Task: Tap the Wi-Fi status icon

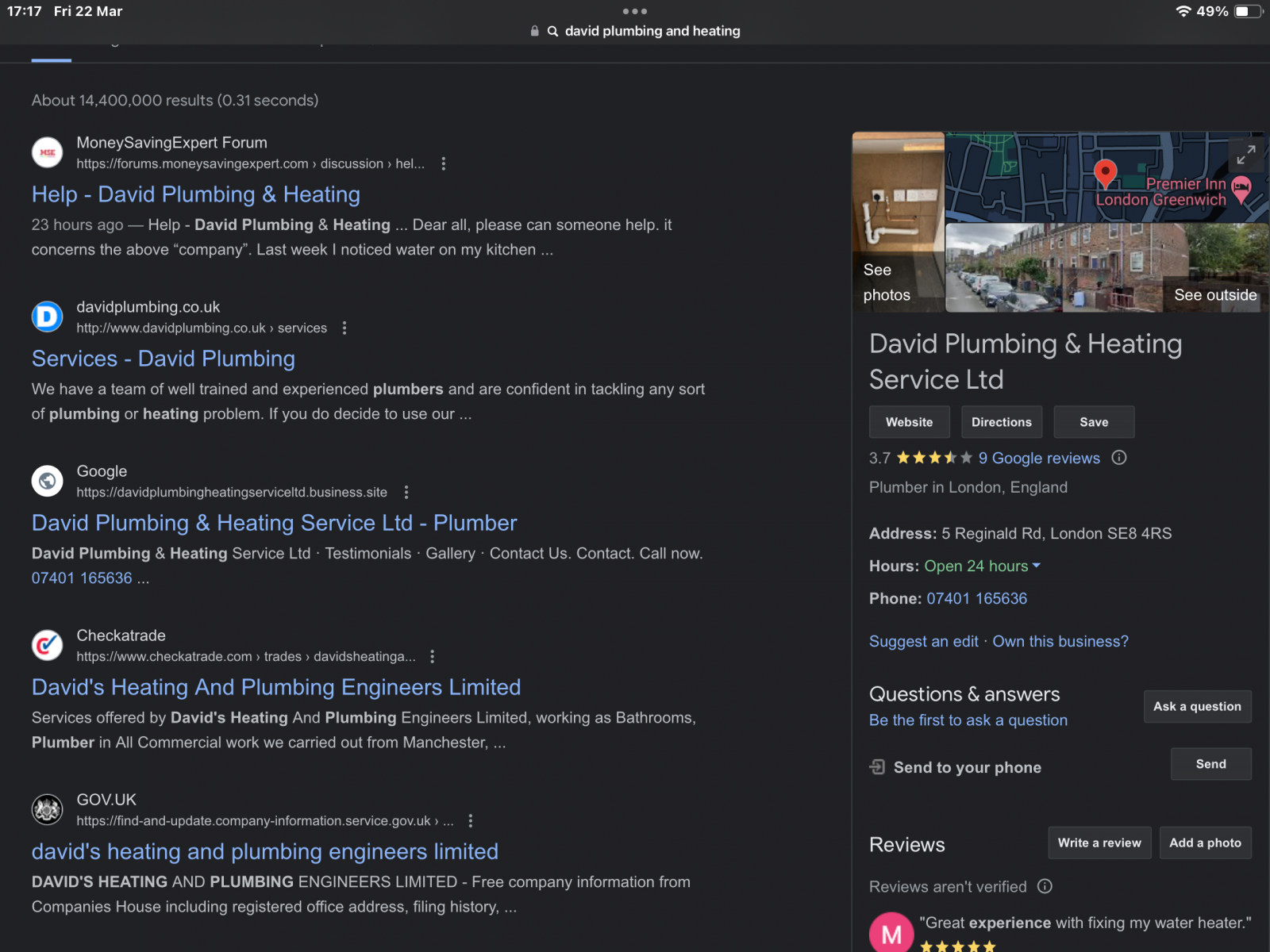Action: 1183,11
